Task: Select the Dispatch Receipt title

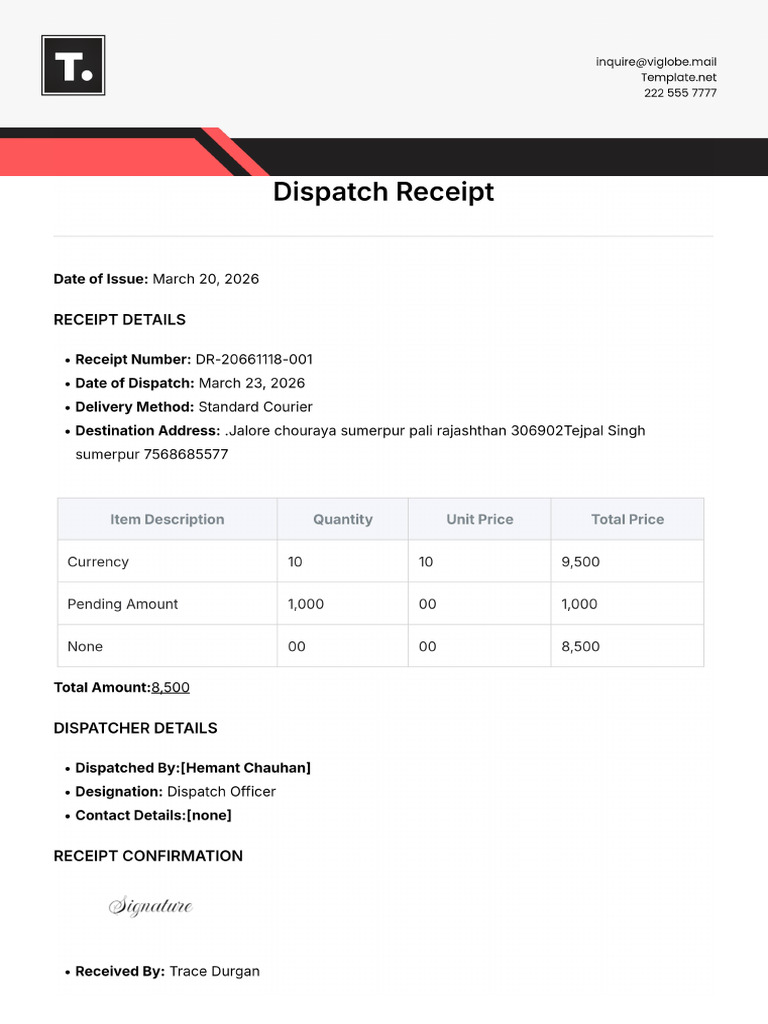Action: [383, 192]
